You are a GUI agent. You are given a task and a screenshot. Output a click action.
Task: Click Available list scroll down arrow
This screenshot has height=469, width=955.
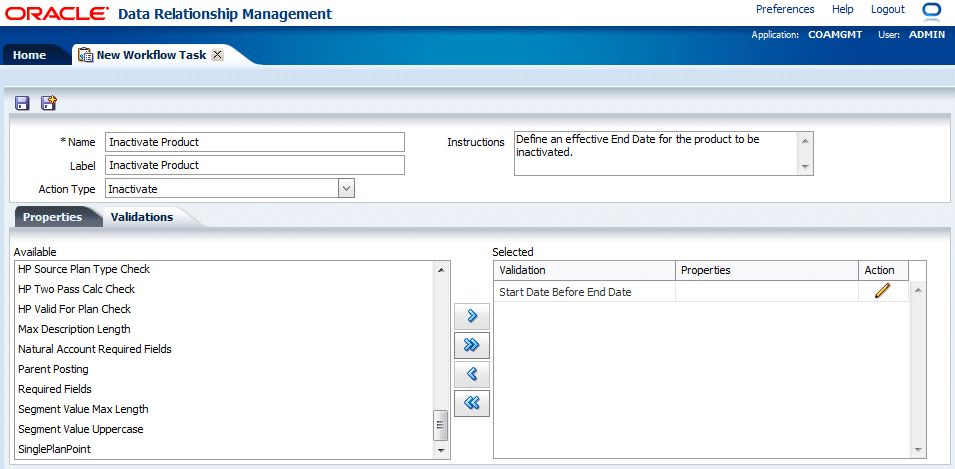coord(442,450)
